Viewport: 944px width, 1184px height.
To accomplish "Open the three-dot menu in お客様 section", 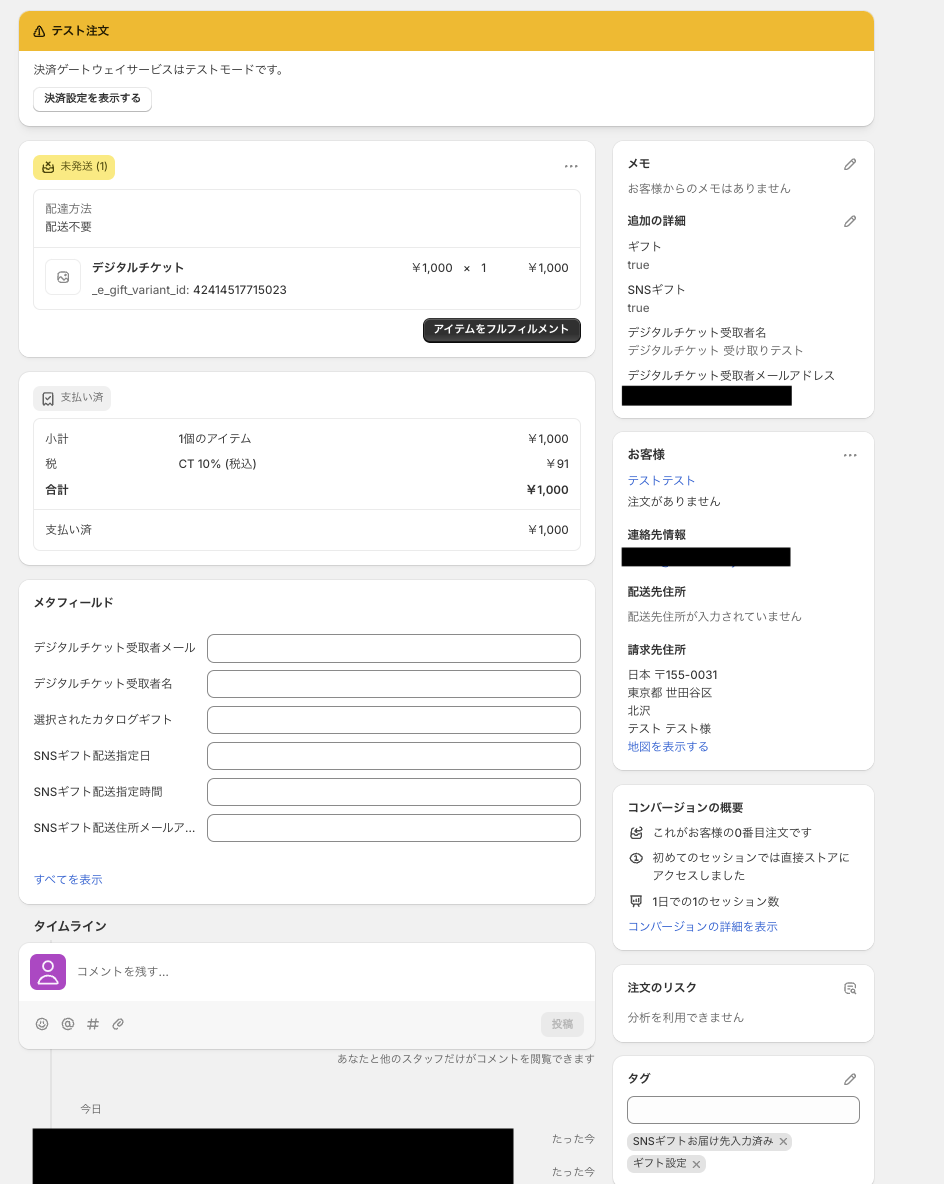I will coord(850,455).
